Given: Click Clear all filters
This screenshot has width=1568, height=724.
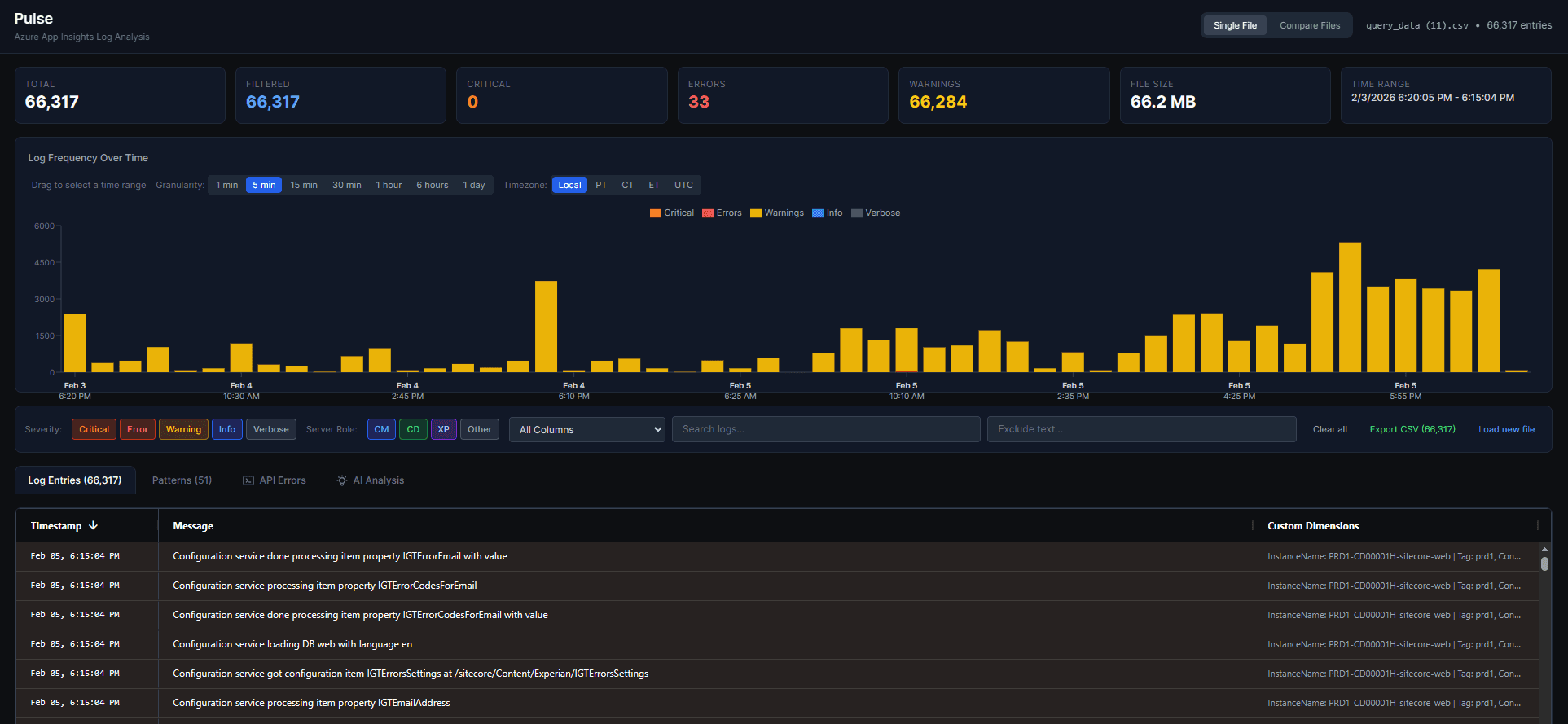Looking at the screenshot, I should click(x=1330, y=429).
